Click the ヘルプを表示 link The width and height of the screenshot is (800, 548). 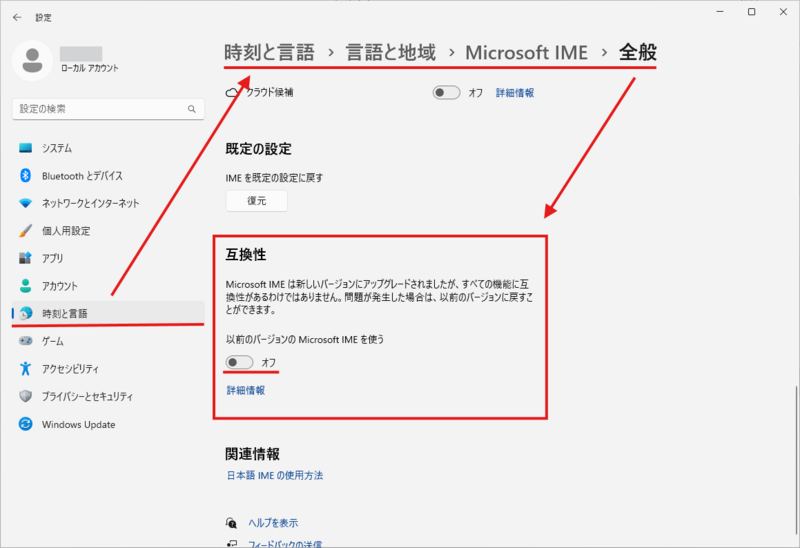[x=273, y=522]
